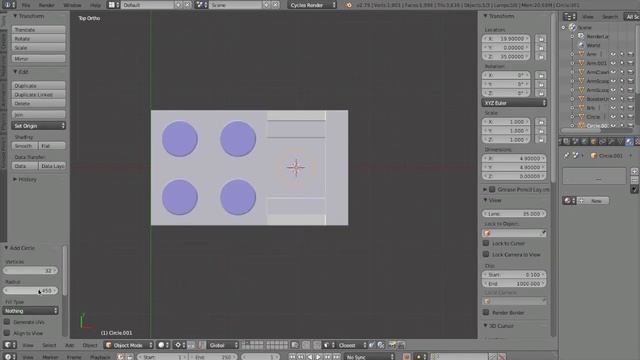This screenshot has width=640, height=360.
Task: Open the XYZ Euler rotation mode dropdown
Action: pos(514,103)
